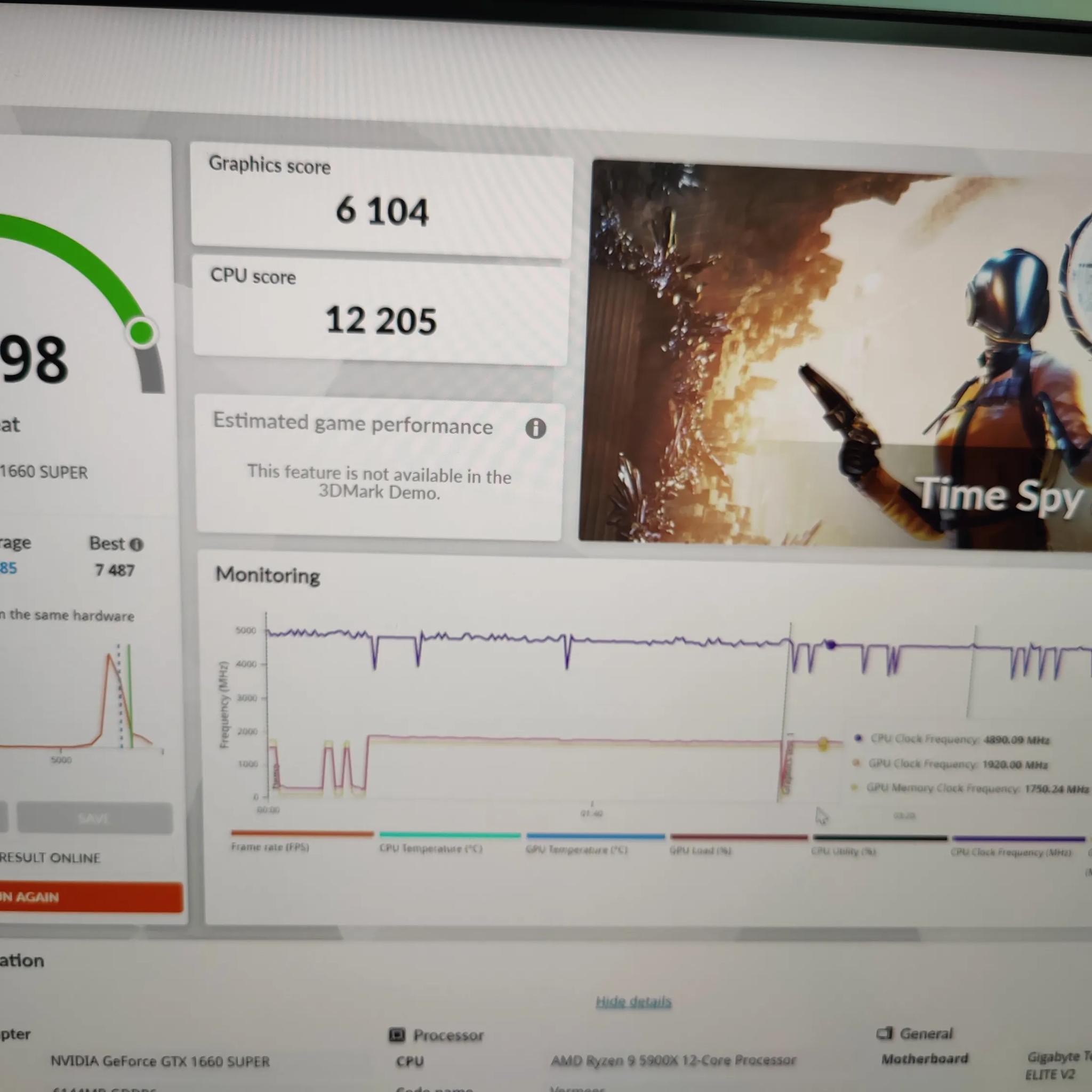Image resolution: width=1092 pixels, height=1092 pixels.
Task: Click the NVIDIA GeForce GTX 1660 SUPER text
Action: (160, 1061)
